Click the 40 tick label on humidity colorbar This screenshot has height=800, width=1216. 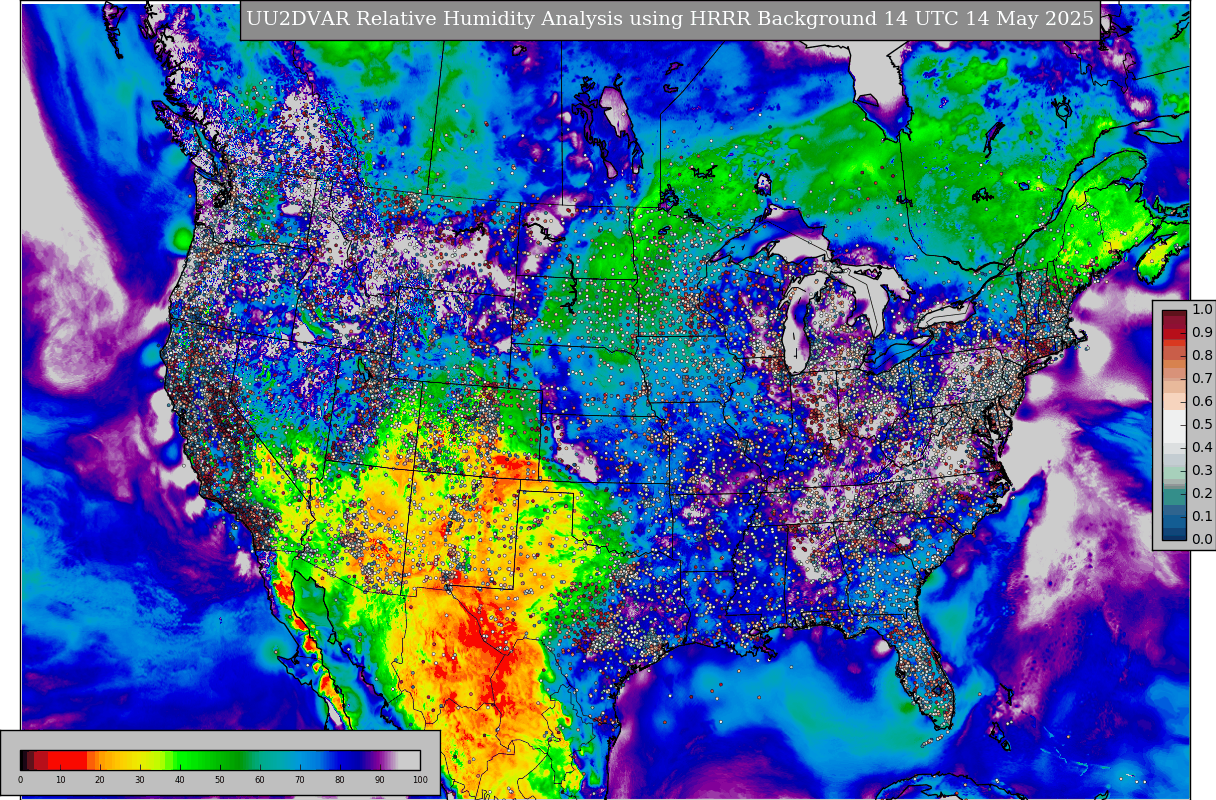coord(180,780)
